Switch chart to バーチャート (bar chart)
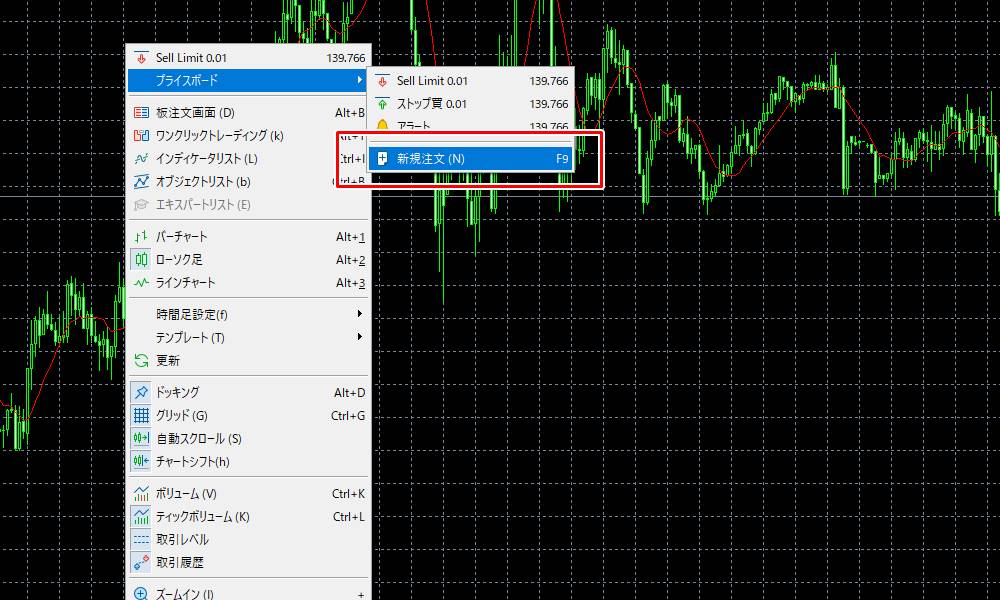This screenshot has height=600, width=1000. pyautogui.click(x=200, y=236)
